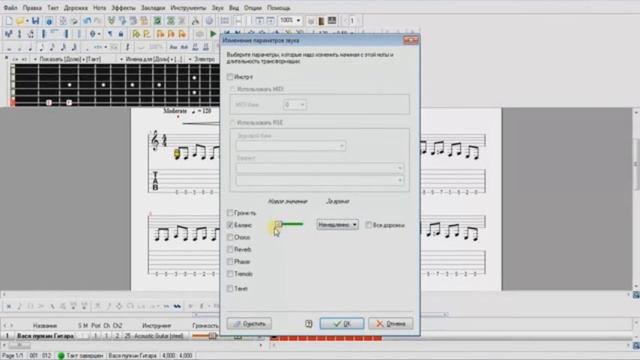640x360 pixels.
Task: Click the green Play triangle icon
Action: [213, 34]
